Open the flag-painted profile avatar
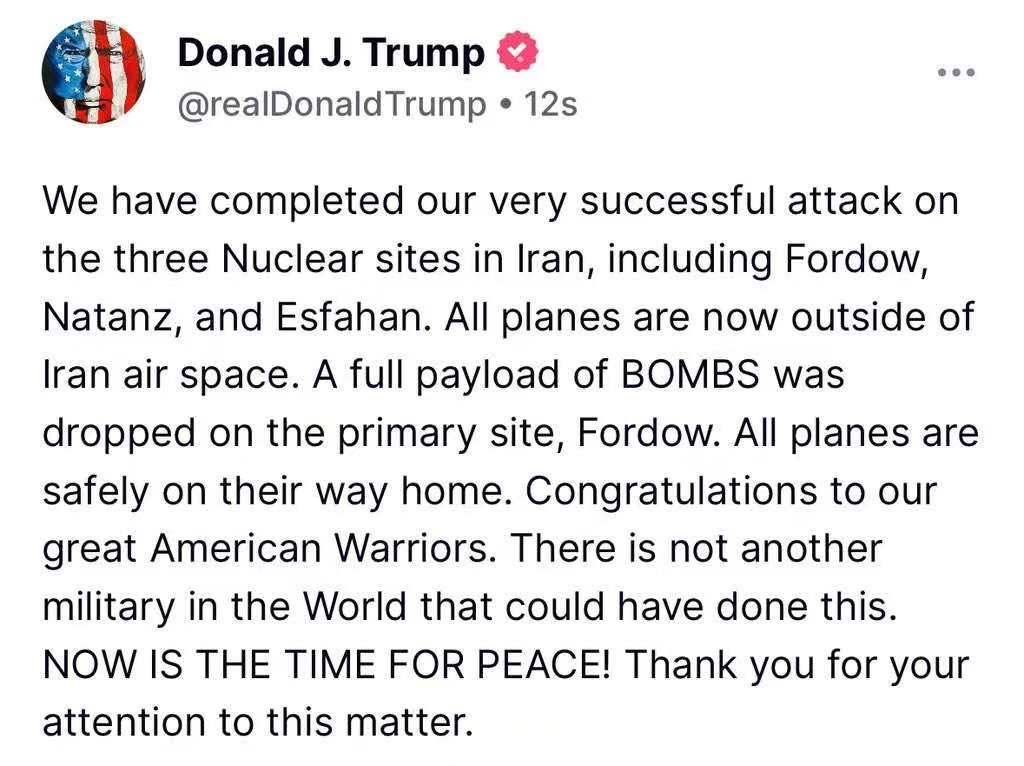 click(93, 71)
